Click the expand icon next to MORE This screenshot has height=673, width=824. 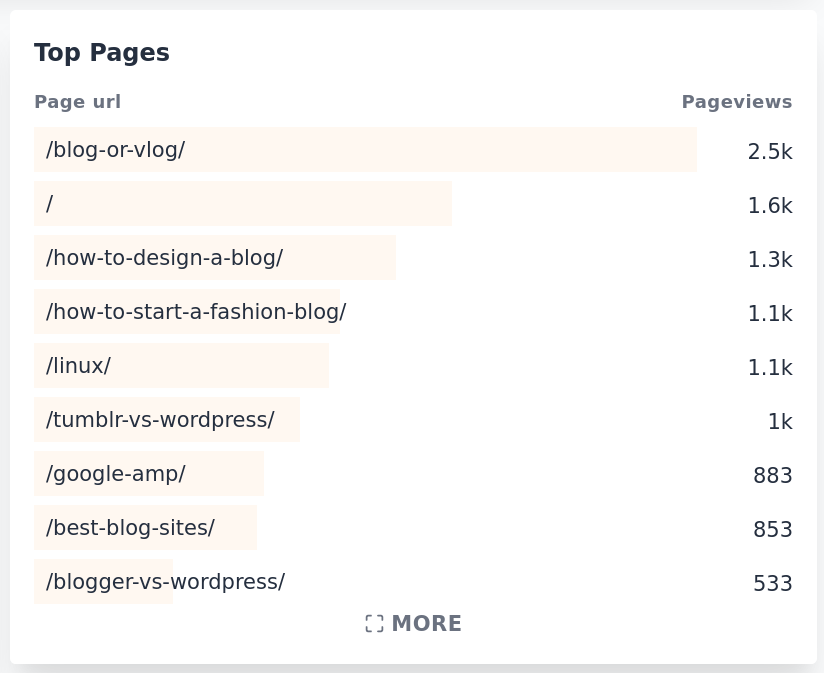[374, 623]
